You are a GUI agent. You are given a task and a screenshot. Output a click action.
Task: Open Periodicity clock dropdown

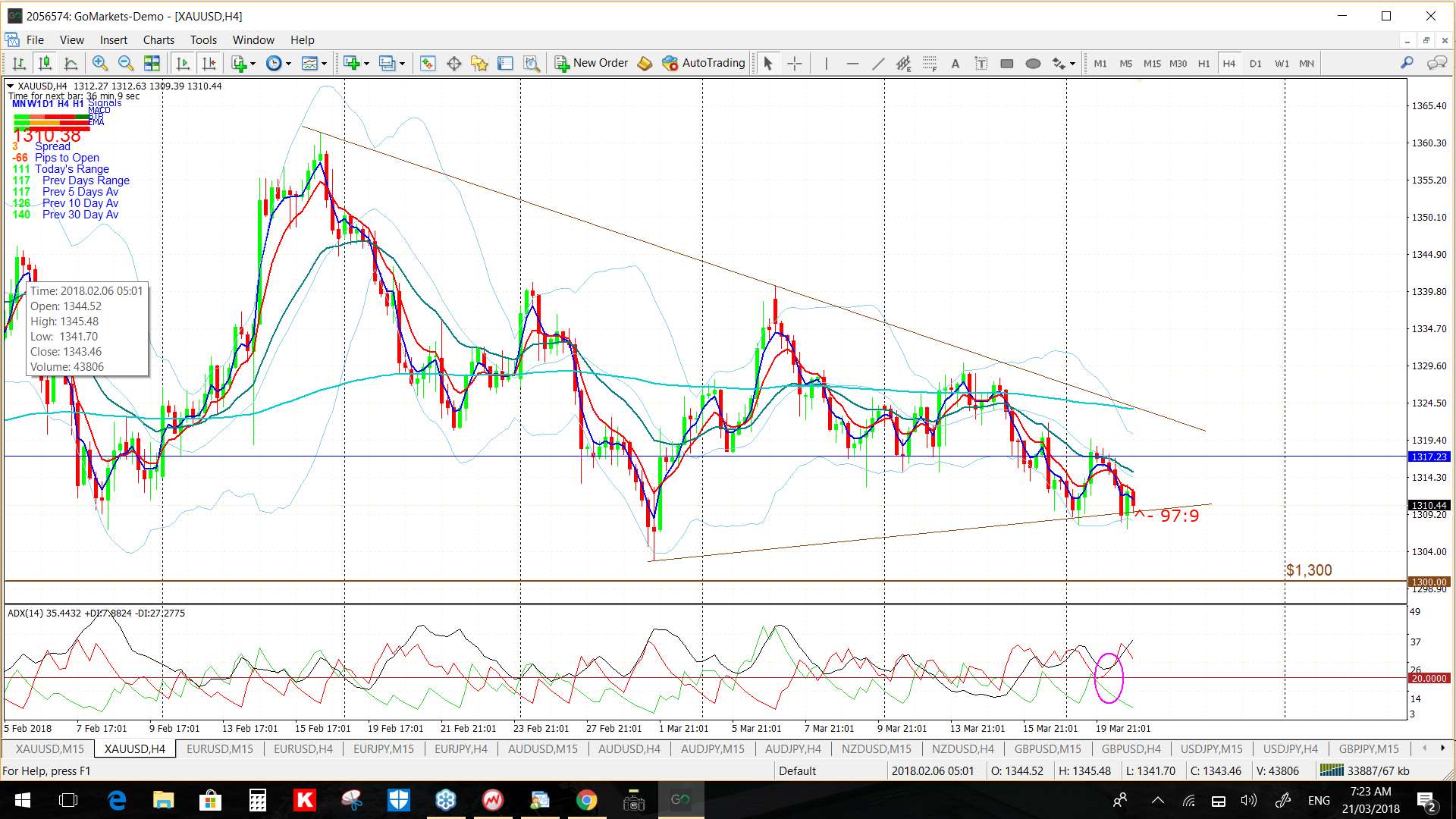tap(279, 64)
